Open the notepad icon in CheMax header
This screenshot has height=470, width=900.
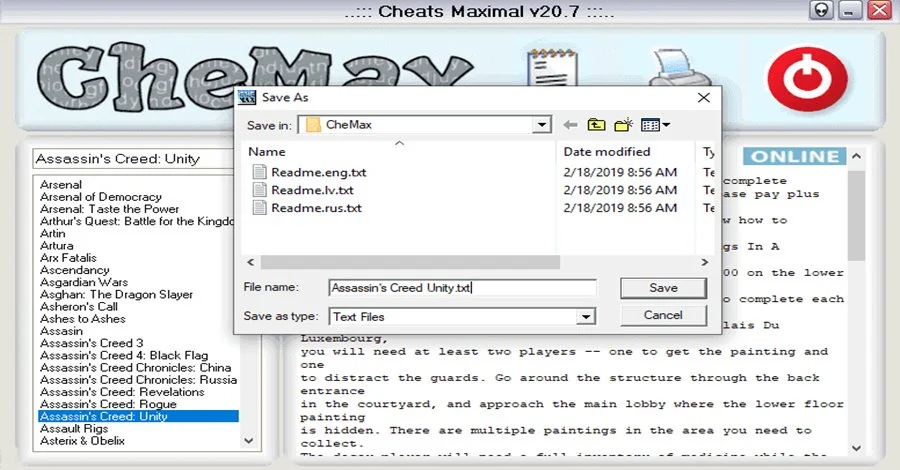point(552,68)
